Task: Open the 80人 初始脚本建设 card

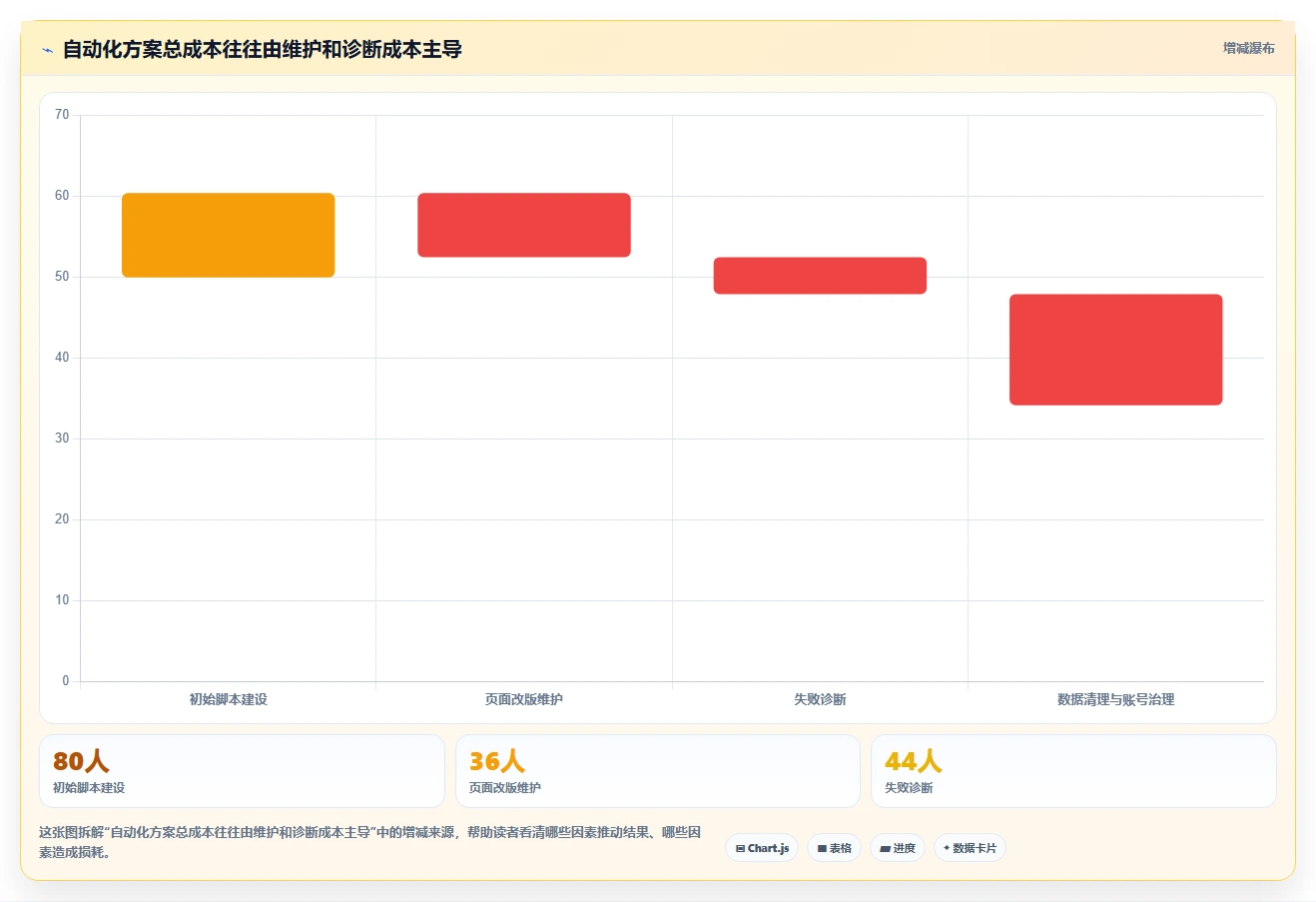Action: 242,771
